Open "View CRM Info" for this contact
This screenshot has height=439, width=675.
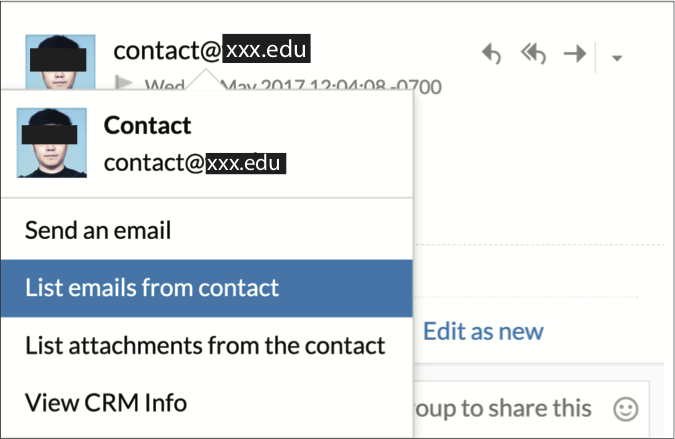106,403
